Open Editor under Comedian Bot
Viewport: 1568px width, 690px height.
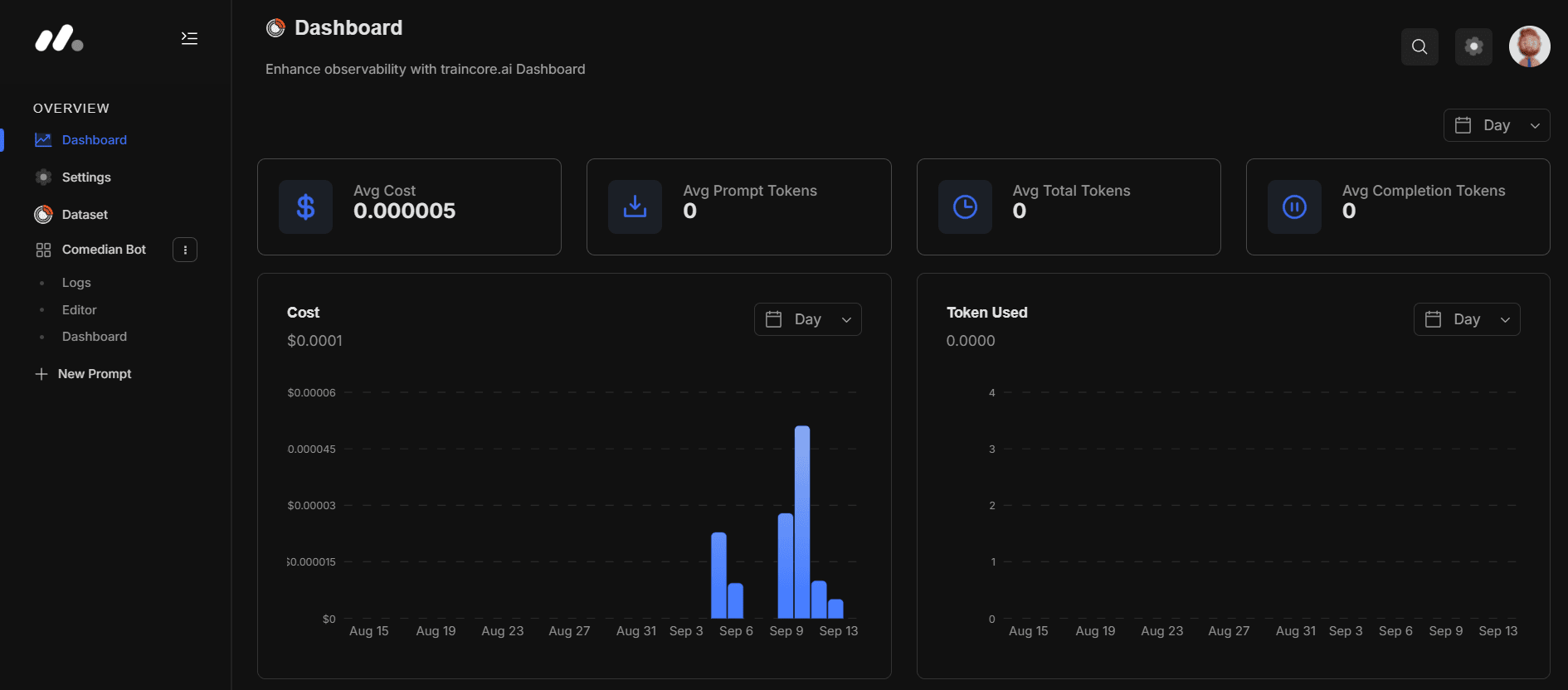click(x=80, y=310)
